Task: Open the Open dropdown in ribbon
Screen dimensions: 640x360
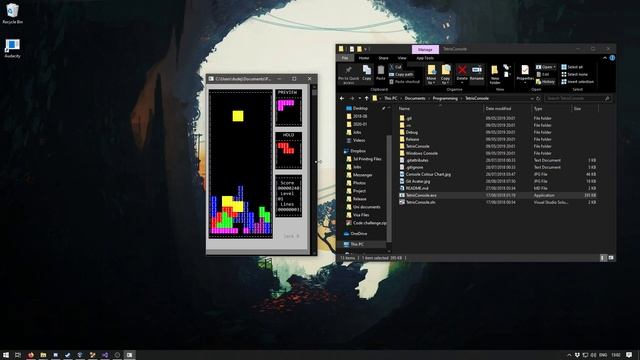Action: (546, 67)
